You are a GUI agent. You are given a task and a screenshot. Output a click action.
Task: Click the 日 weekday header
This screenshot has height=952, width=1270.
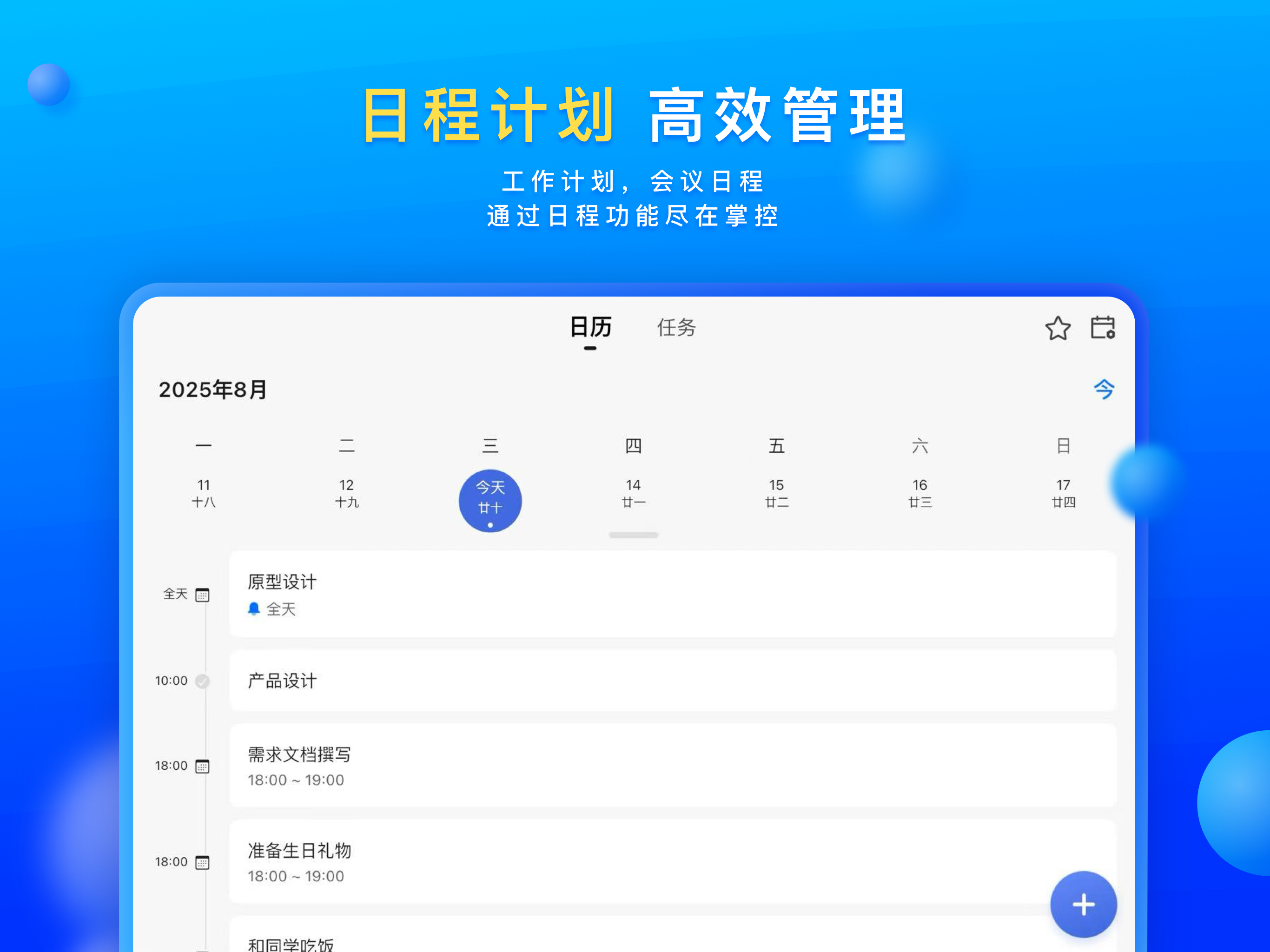click(1063, 446)
